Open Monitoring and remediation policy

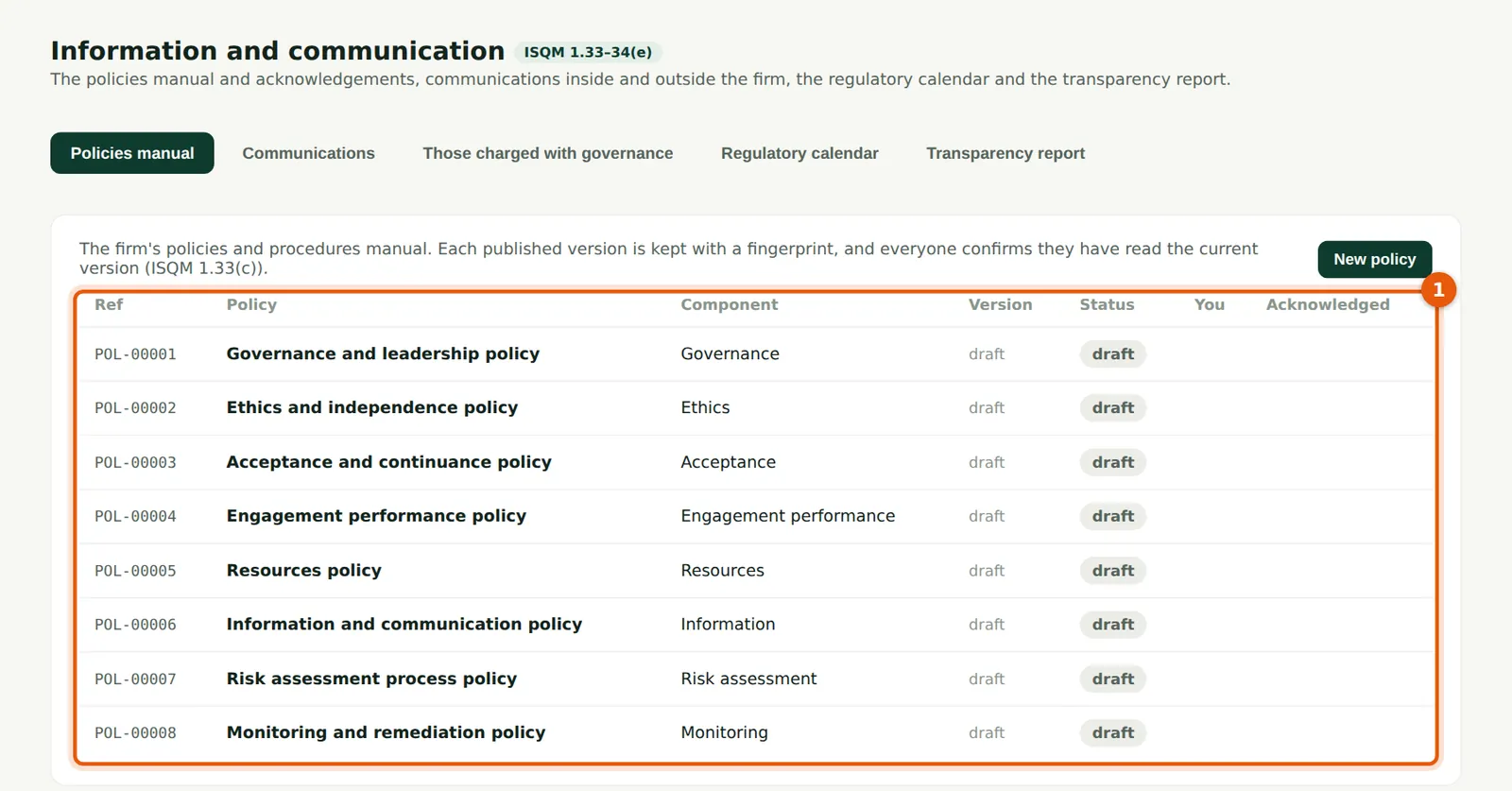tap(386, 732)
